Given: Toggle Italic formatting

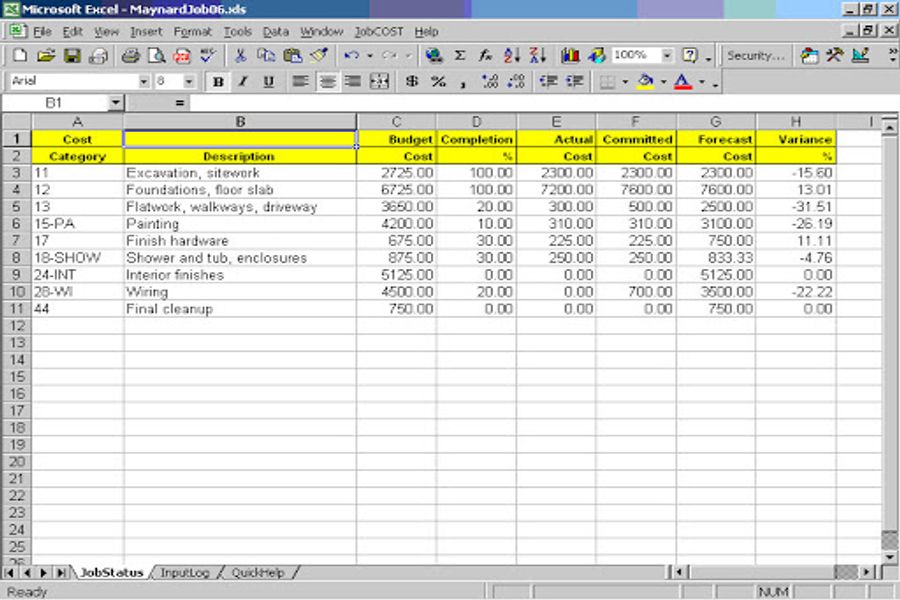Looking at the screenshot, I should 242,82.
